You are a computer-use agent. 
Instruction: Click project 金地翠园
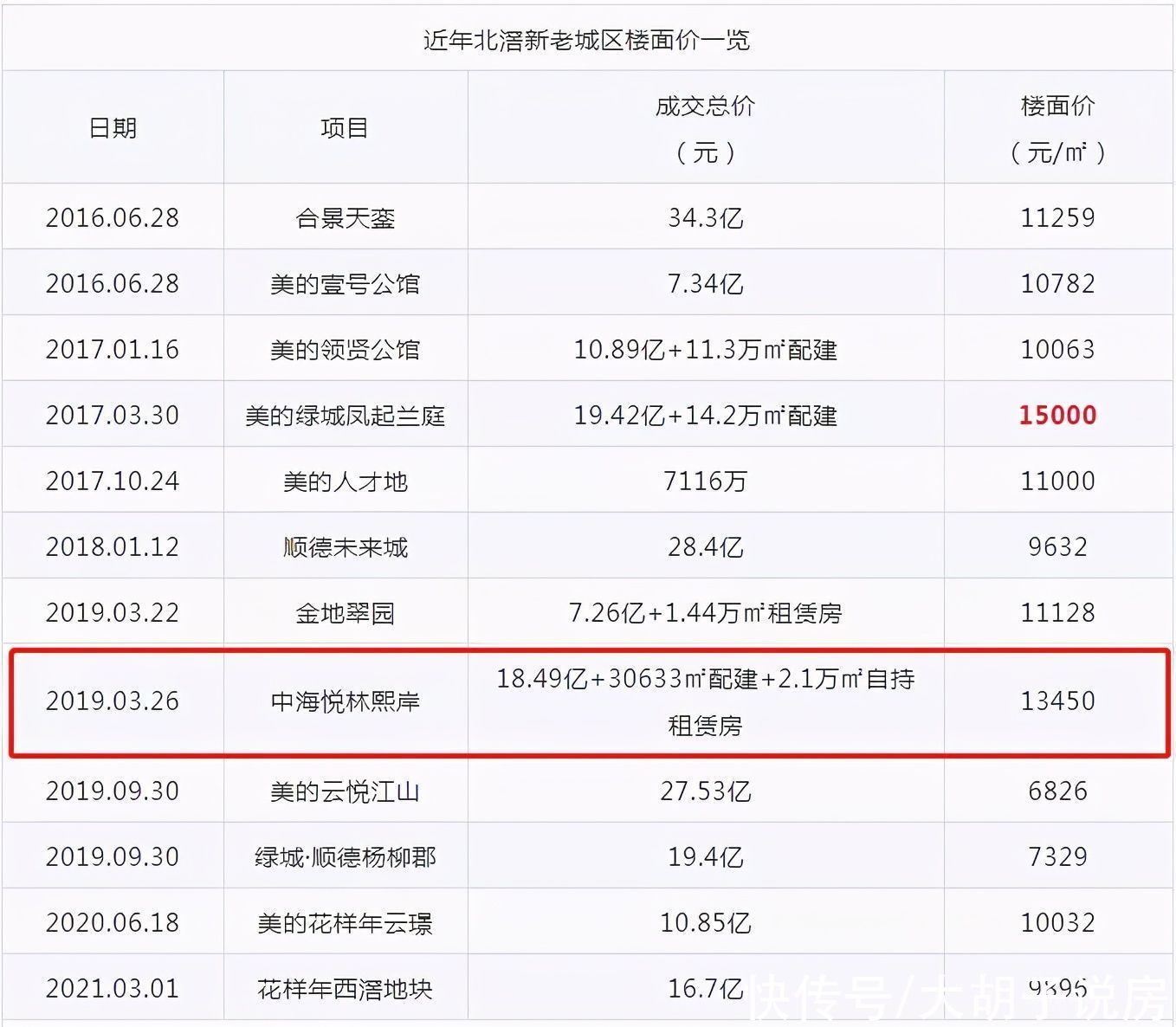coord(345,613)
